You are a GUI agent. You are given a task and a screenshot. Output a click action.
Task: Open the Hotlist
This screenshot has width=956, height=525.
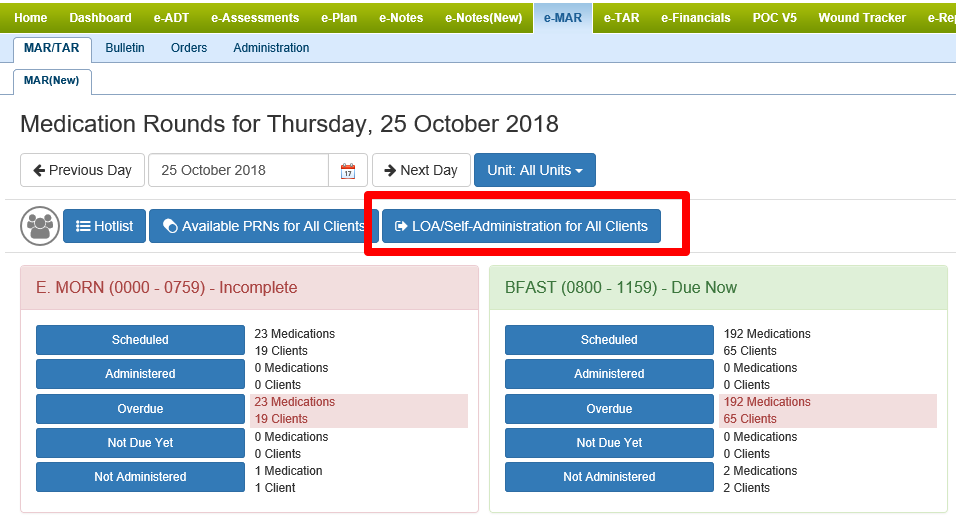tap(105, 226)
